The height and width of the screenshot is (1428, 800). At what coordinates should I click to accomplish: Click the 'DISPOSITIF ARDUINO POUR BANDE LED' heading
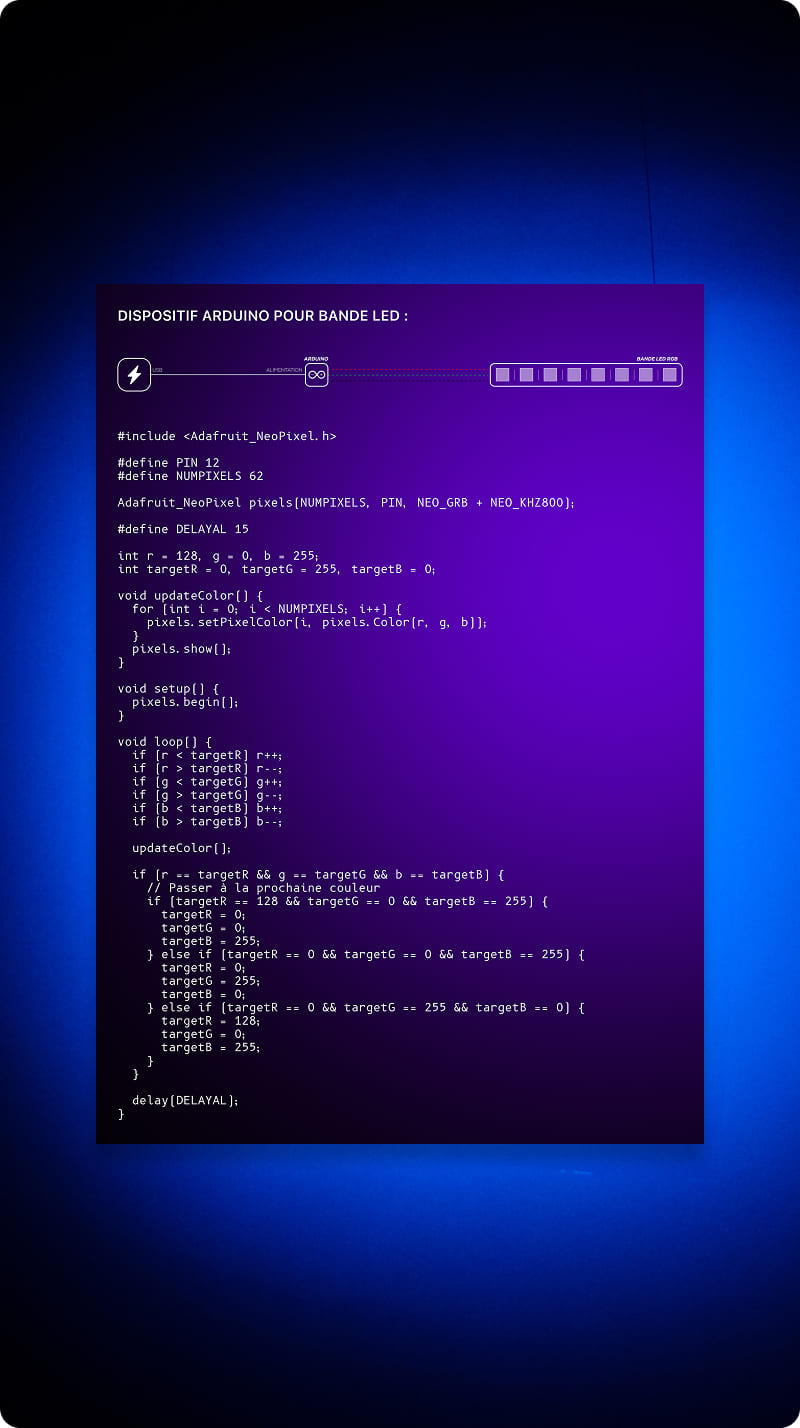click(x=262, y=316)
